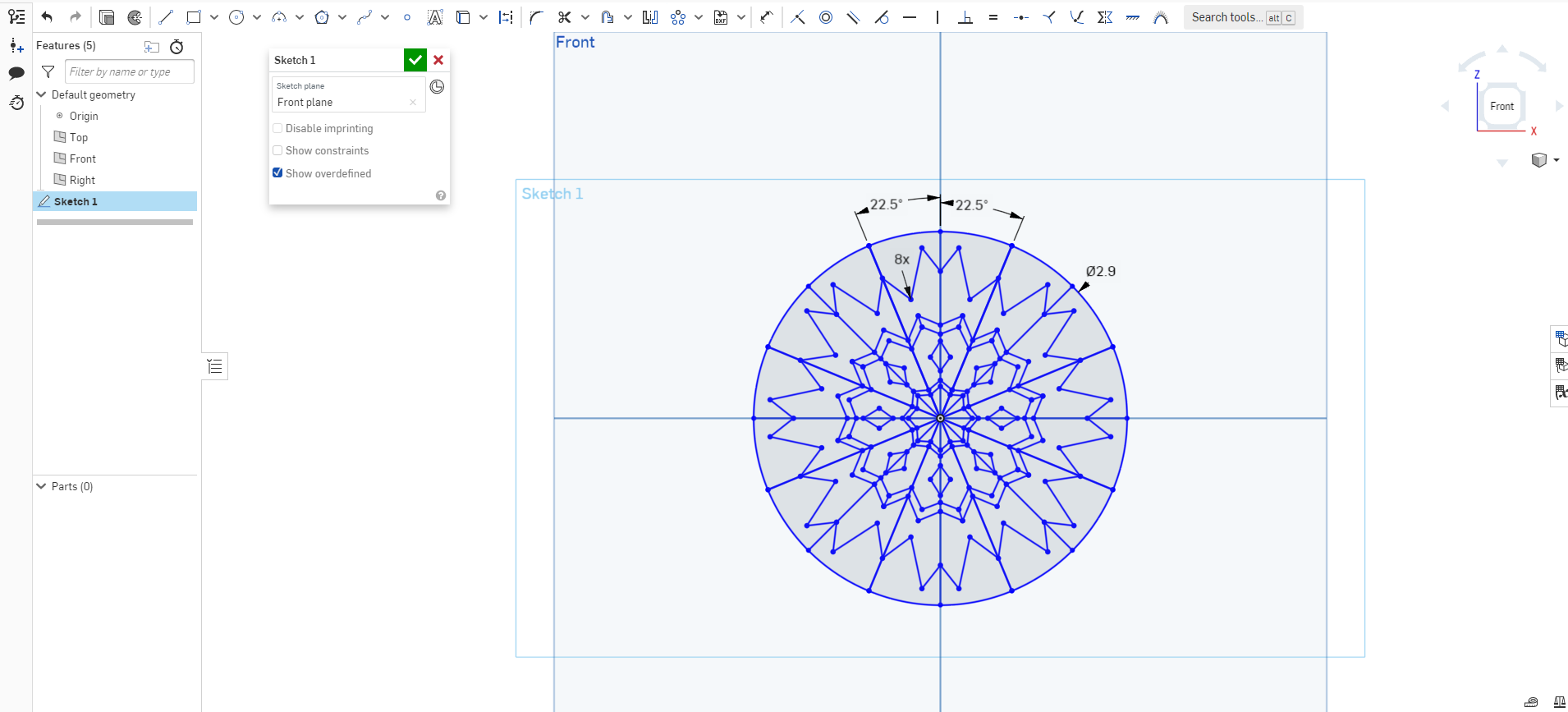
Task: Open the pattern tool dropdown arrow
Action: point(699,17)
